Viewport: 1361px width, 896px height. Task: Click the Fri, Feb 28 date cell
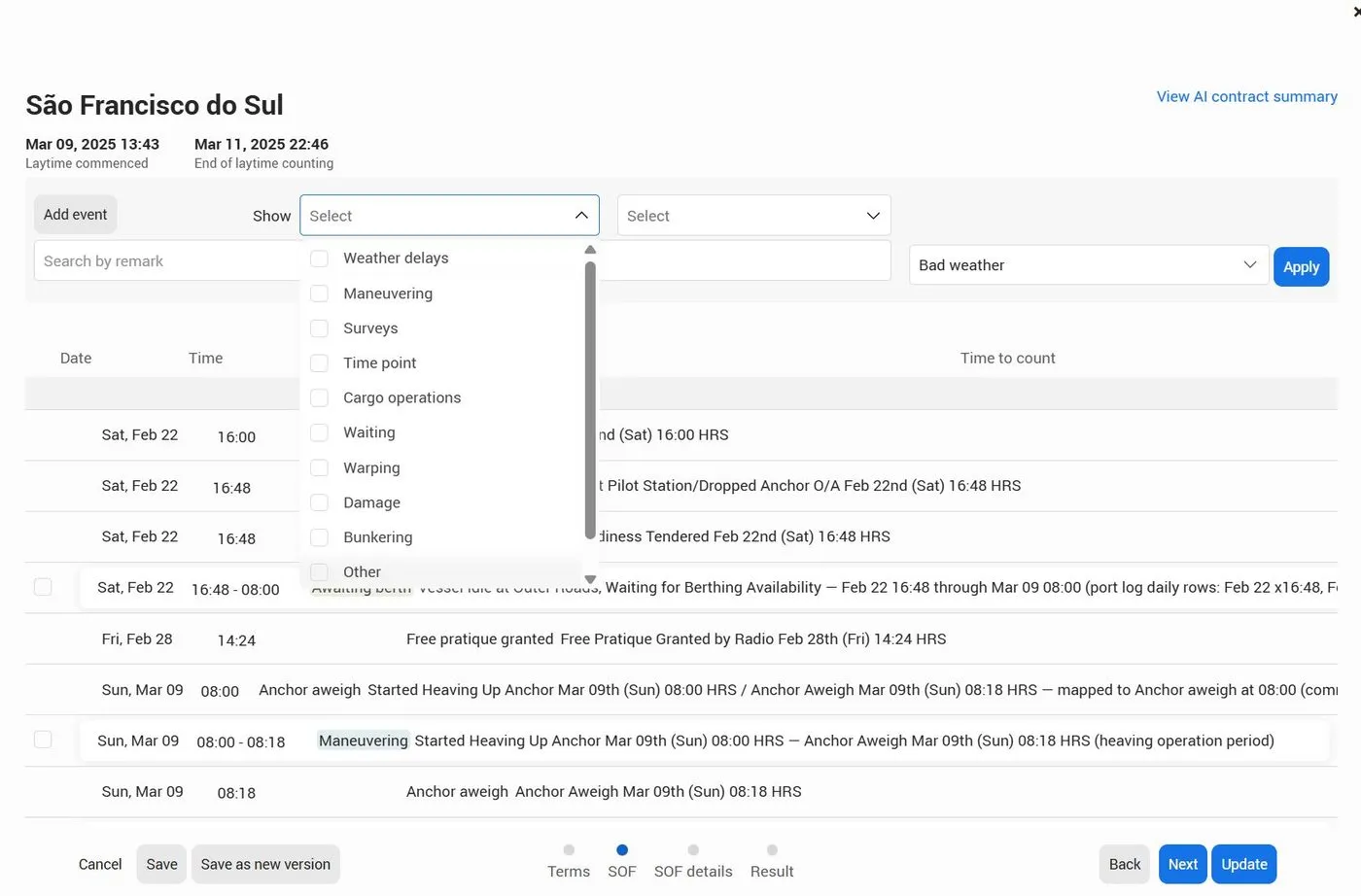(x=137, y=638)
